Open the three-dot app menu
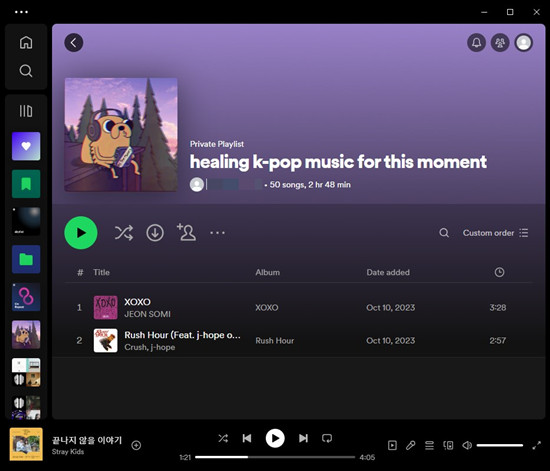 (x=21, y=12)
